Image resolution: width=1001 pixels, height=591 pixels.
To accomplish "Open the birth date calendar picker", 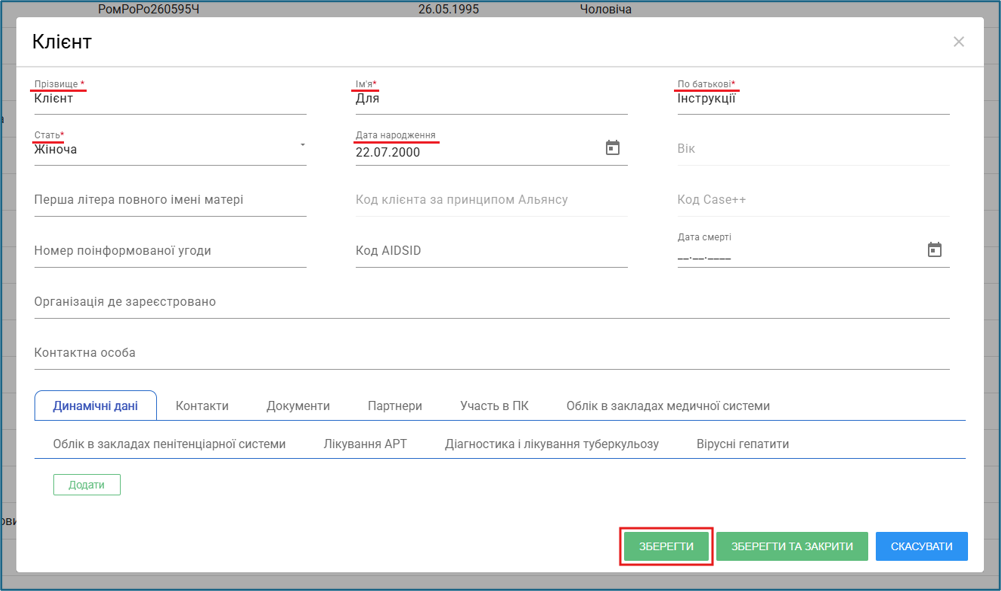I will tap(612, 148).
